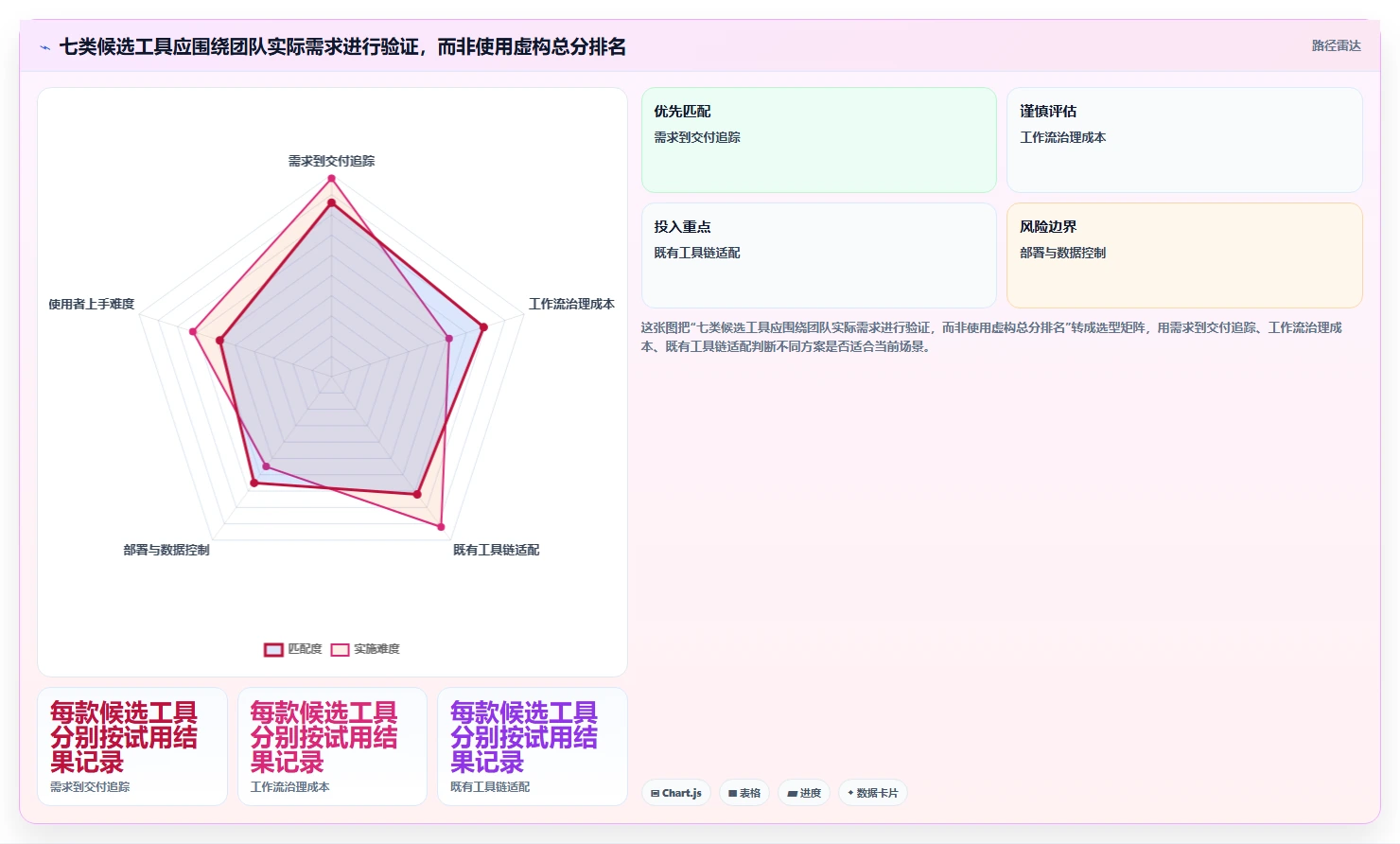Click the 部署与数据控制 radar axis label
The width and height of the screenshot is (1400, 844).
pos(166,550)
